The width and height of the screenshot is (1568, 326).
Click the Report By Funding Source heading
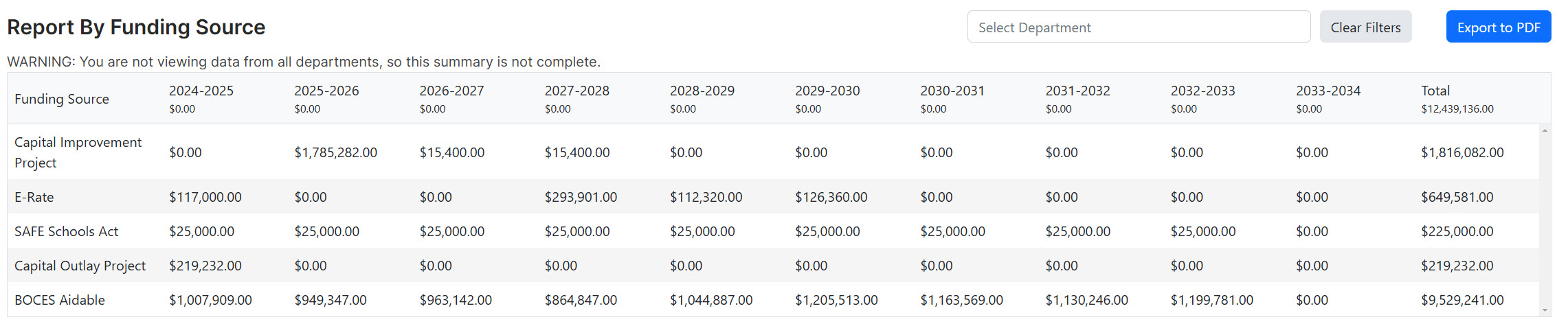coord(136,27)
